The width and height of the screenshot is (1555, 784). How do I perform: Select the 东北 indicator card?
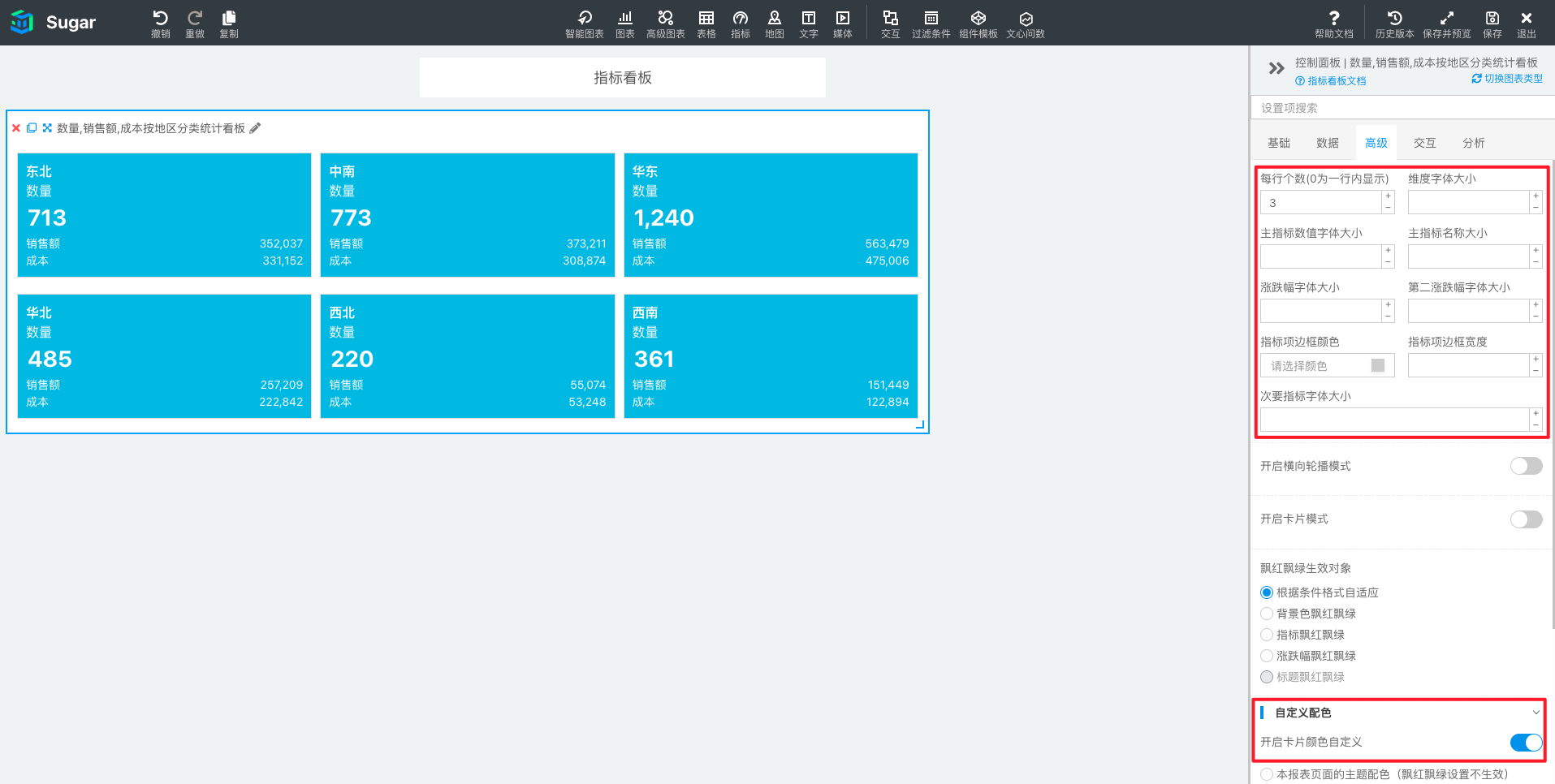[164, 215]
